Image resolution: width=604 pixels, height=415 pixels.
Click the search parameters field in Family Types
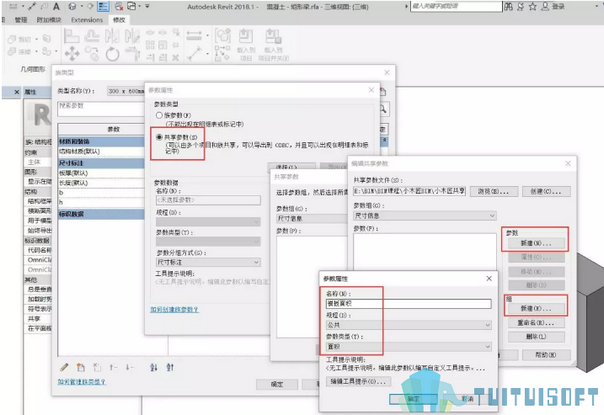[101, 109]
